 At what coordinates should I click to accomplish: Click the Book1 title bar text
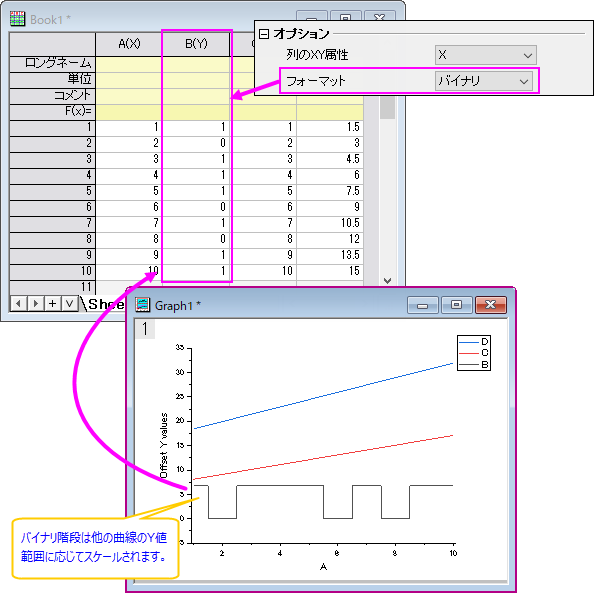coord(50,20)
